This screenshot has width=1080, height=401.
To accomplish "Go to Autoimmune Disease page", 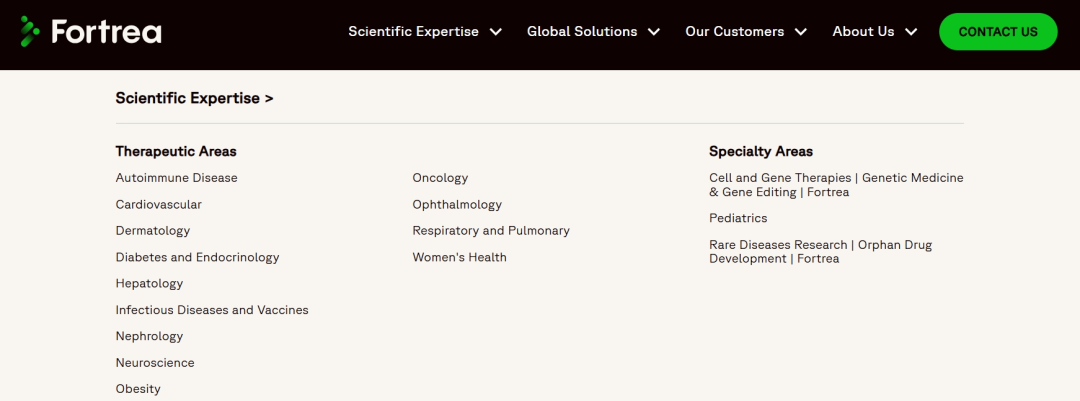I will [176, 178].
